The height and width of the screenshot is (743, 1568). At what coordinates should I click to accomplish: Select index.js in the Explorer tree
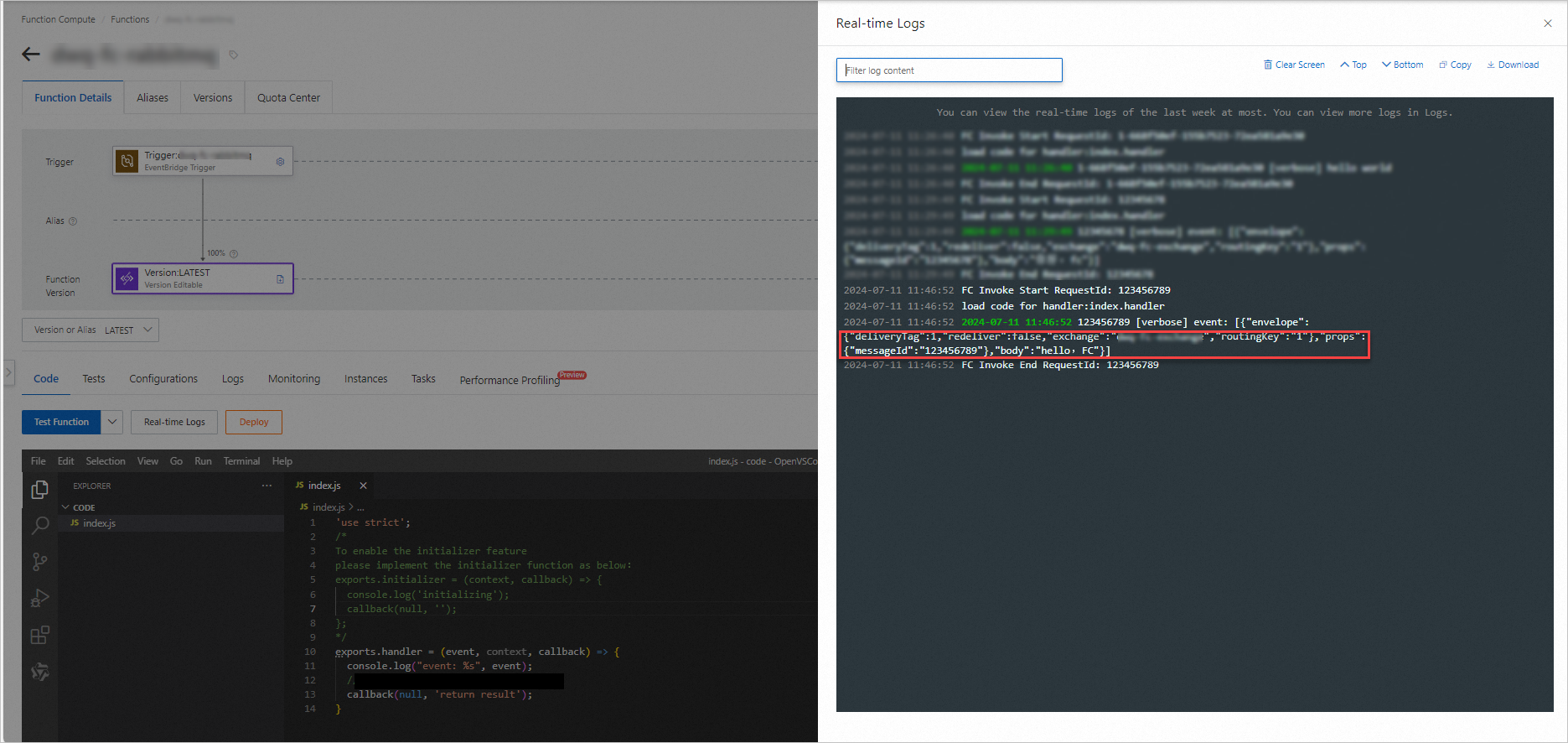[x=171, y=523]
